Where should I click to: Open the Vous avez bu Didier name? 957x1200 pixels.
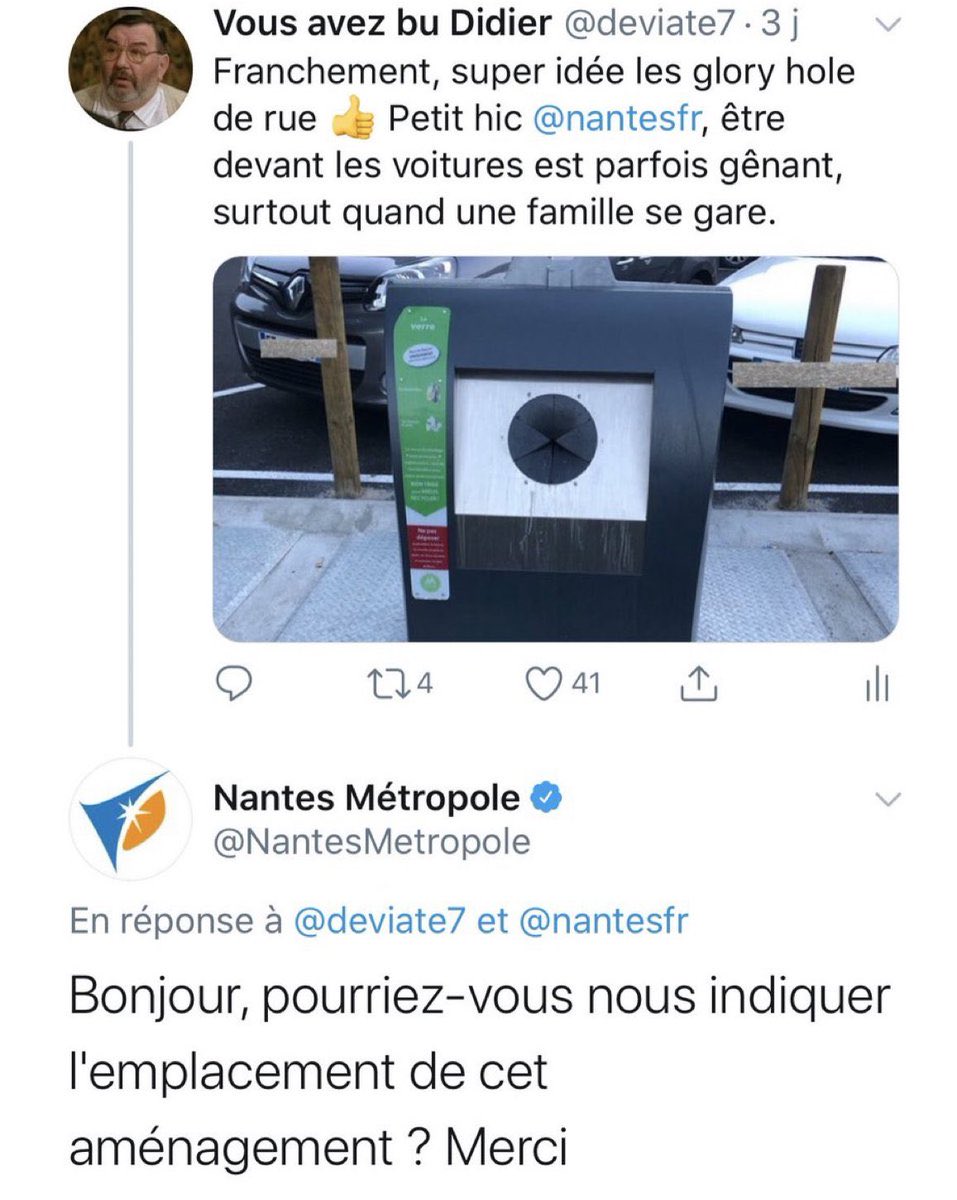383,25
